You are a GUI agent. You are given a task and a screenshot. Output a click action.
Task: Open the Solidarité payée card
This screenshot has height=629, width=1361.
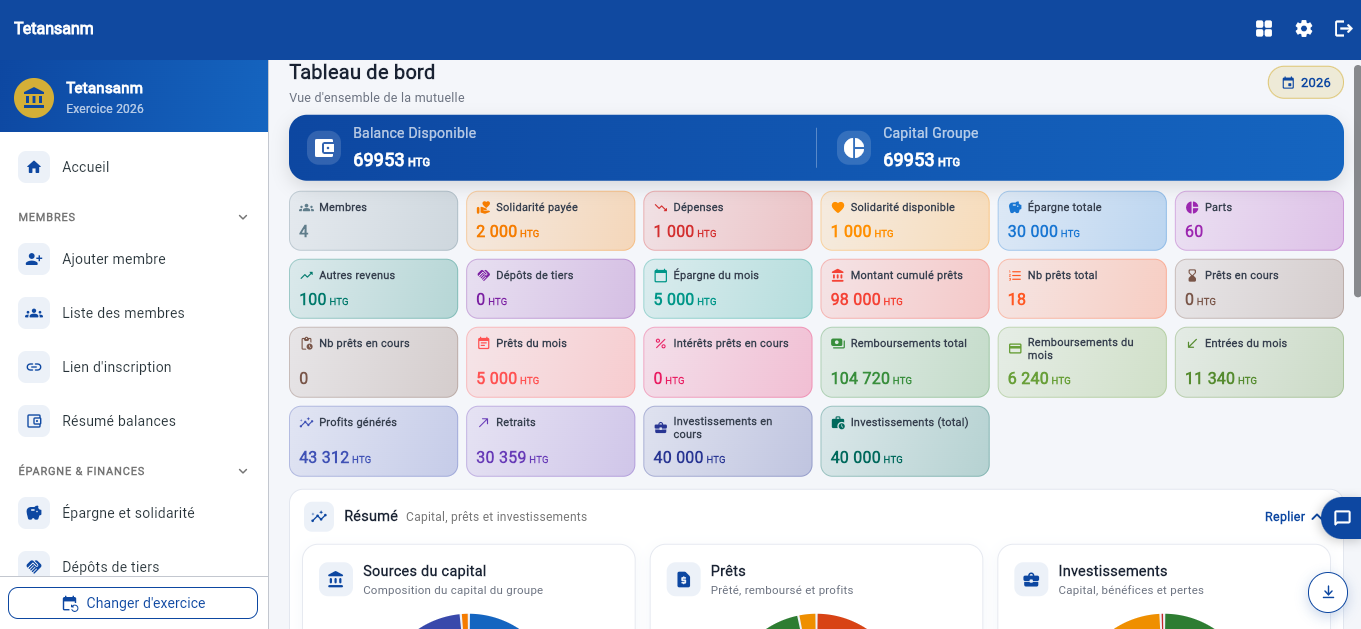tap(551, 221)
